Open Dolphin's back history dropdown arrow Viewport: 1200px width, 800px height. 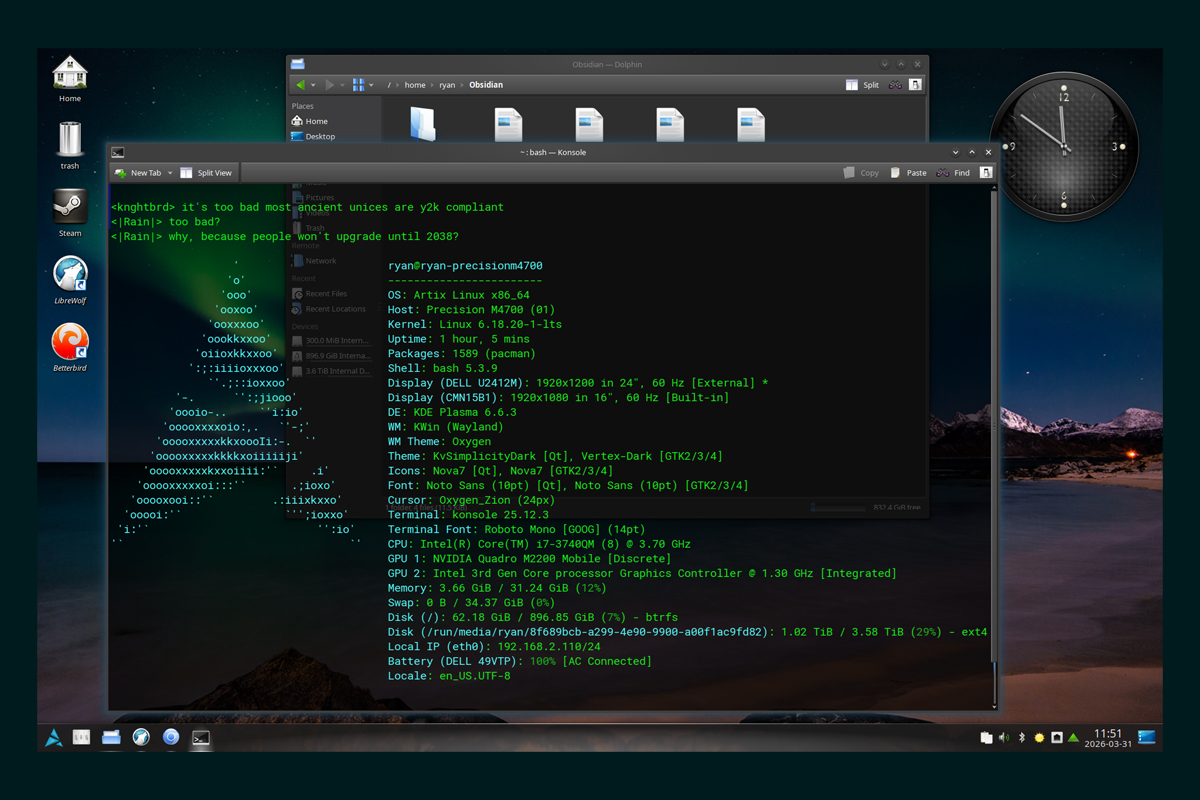[313, 85]
